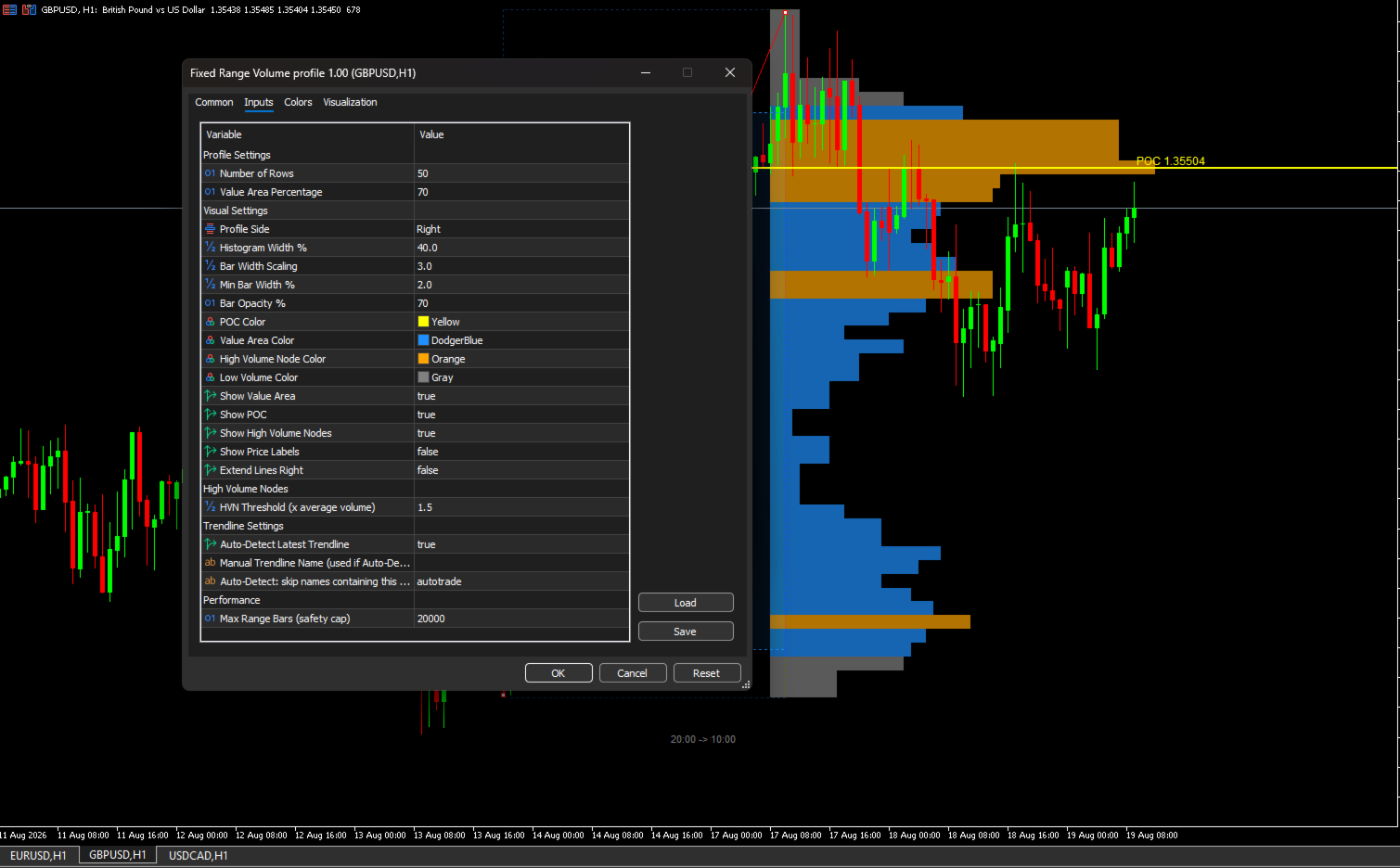Edit Bar Width Scaling value 3.0
The height and width of the screenshot is (868, 1400).
(521, 266)
